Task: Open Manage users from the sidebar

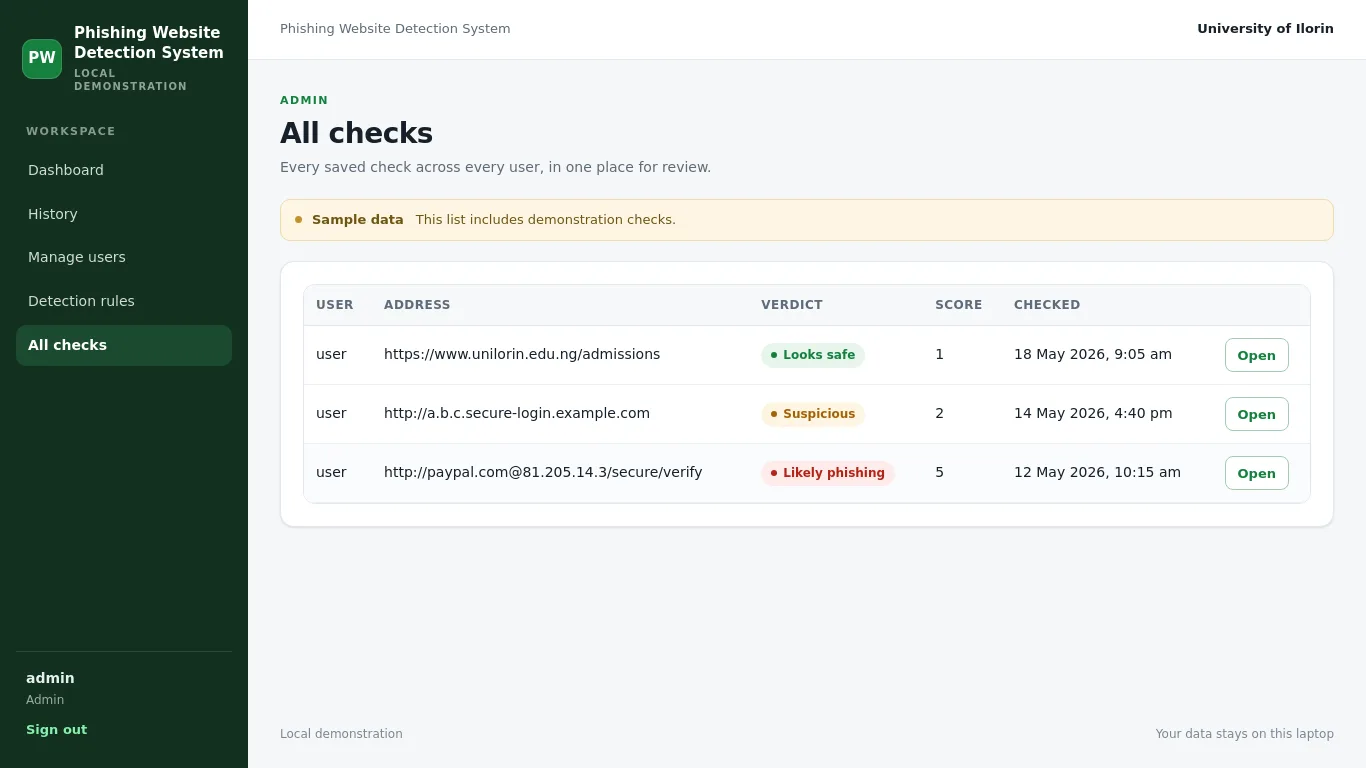Action: (x=124, y=257)
